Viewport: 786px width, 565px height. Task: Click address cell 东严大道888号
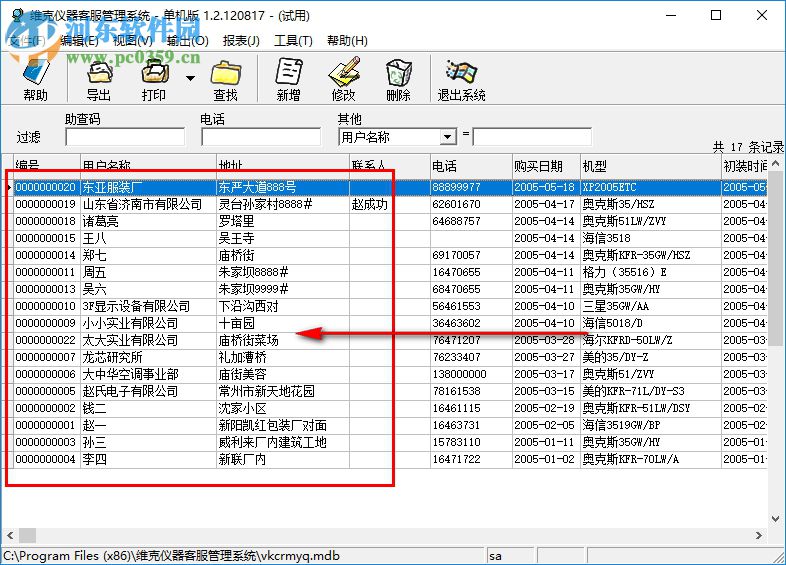tap(283, 187)
